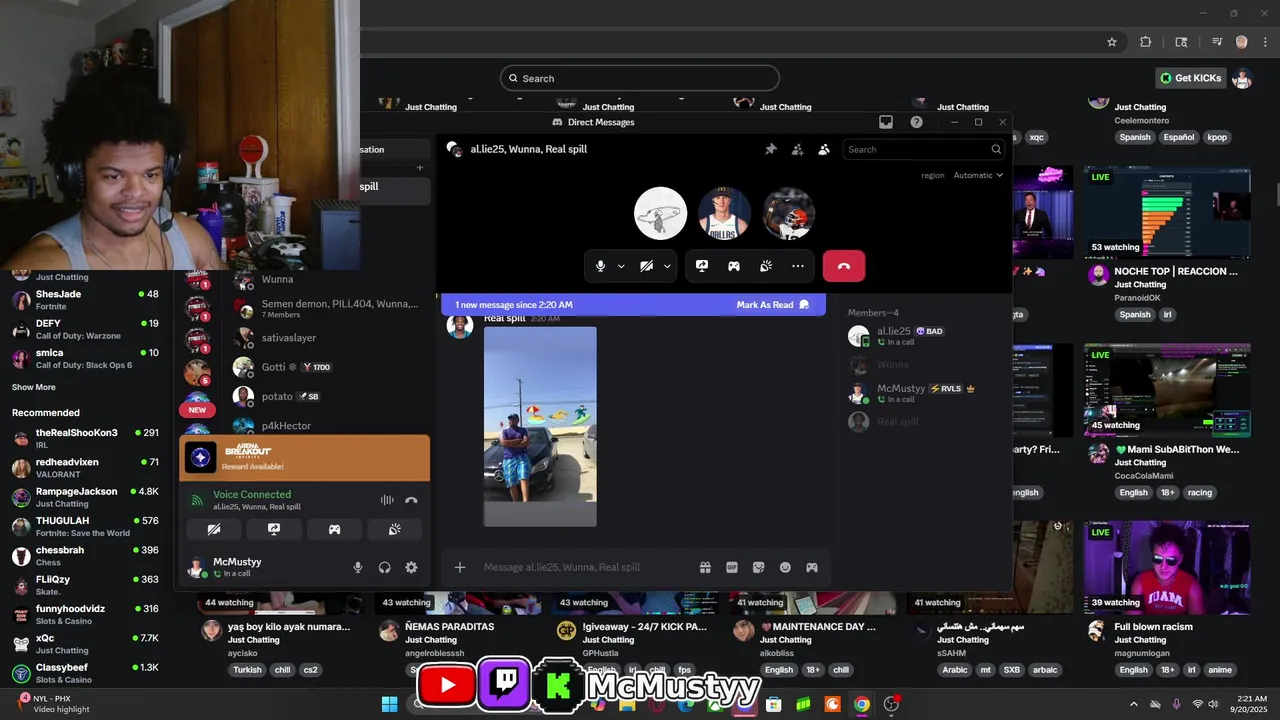Bookmark the page with Chrome's star icon
1280x720 pixels.
click(x=1111, y=42)
